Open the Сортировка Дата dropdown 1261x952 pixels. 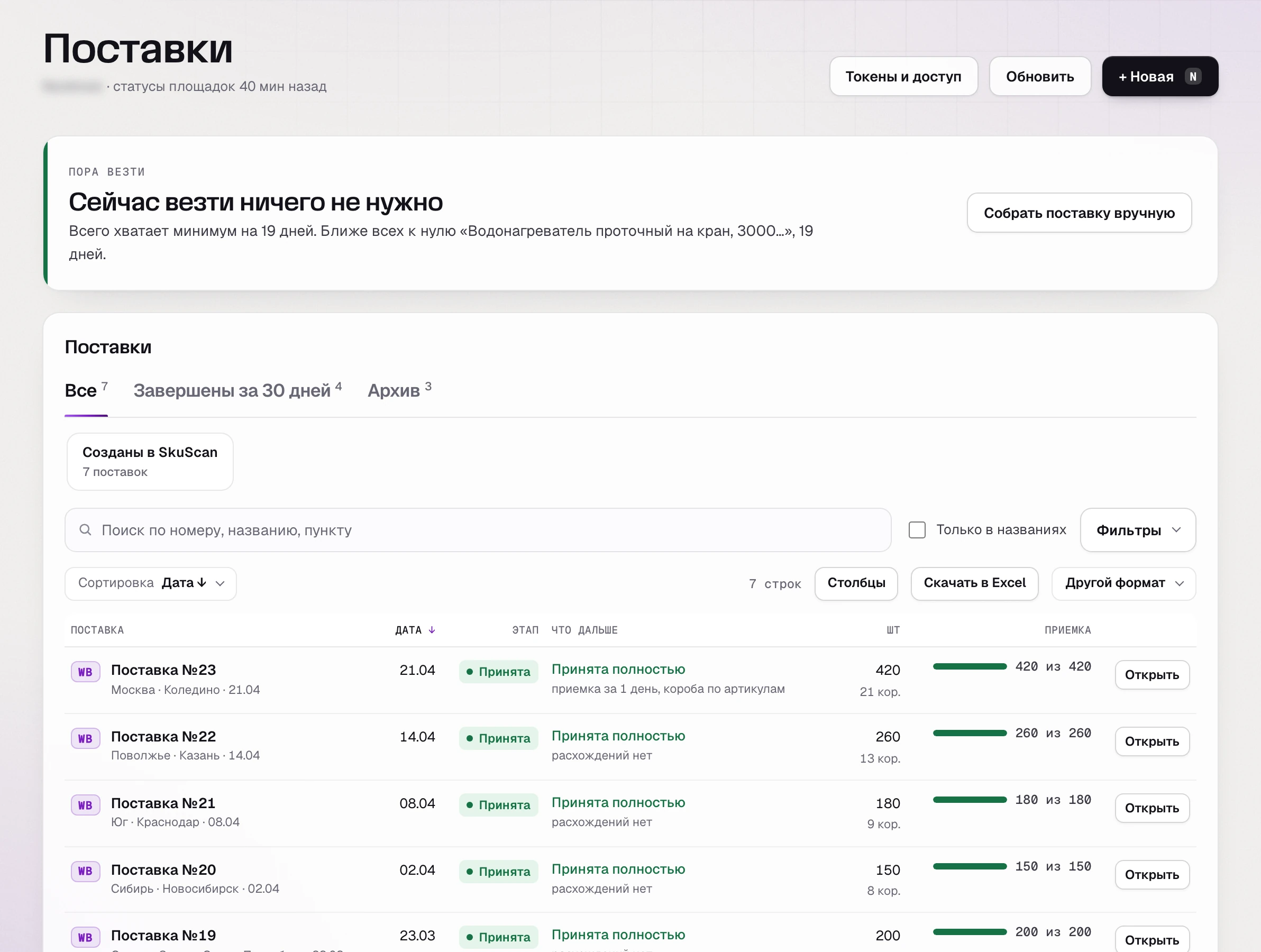(151, 583)
